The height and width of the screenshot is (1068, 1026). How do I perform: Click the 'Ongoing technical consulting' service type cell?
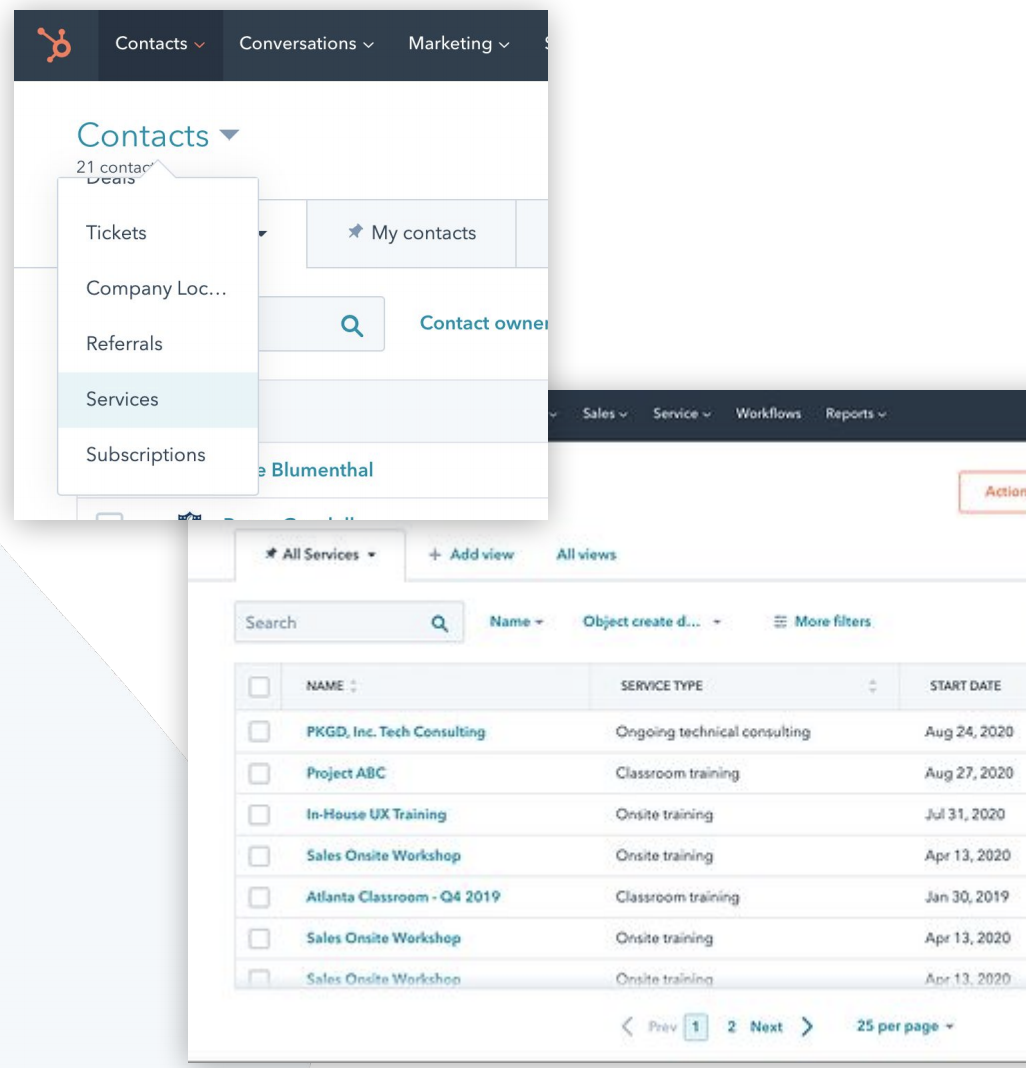[713, 732]
